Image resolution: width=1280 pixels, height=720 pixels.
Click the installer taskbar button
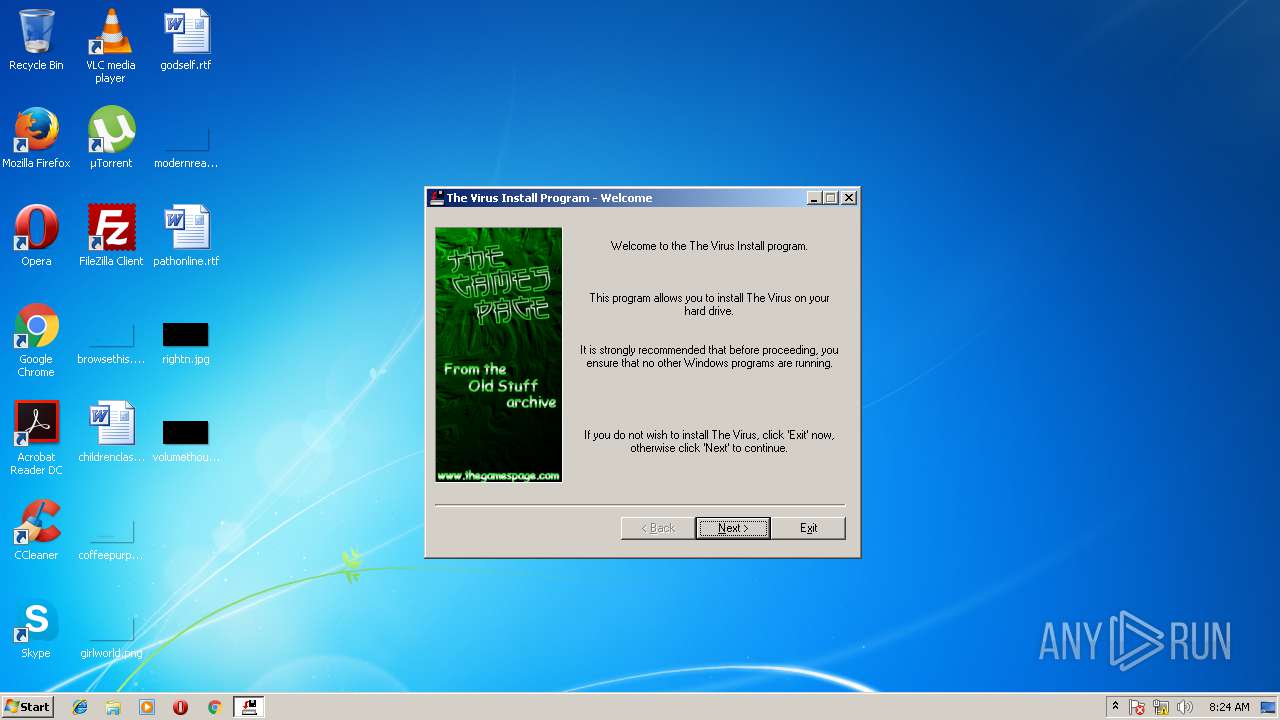click(x=249, y=707)
